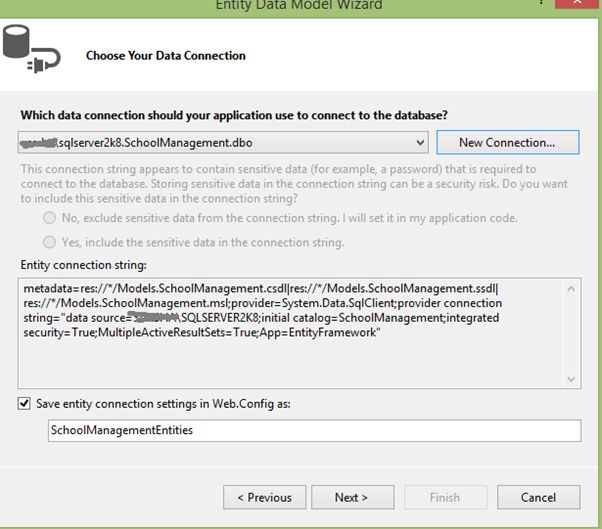
Task: Click the Entity Data Model Wizard title bar
Action: [x=299, y=6]
